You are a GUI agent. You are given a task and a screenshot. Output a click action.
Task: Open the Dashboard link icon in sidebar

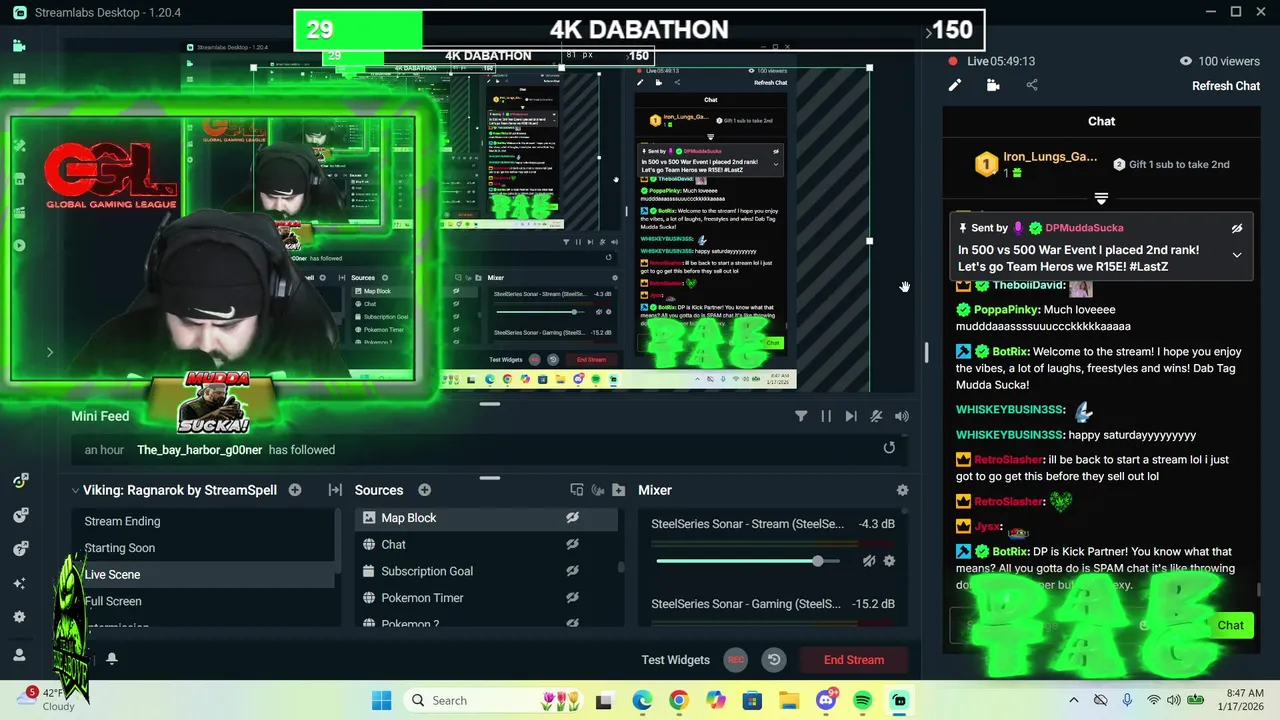(x=20, y=481)
